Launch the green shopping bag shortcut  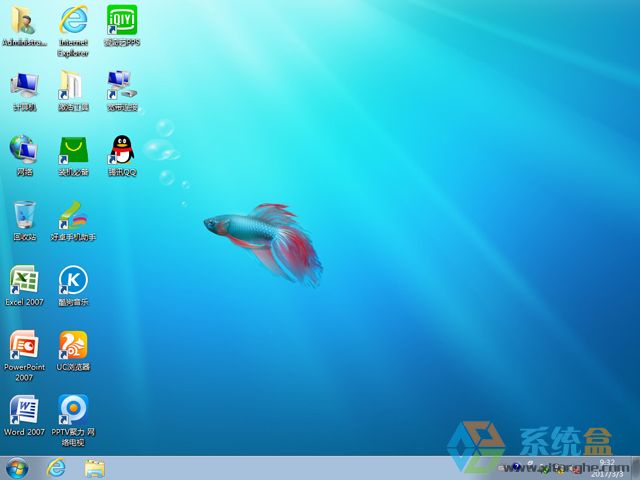[x=73, y=156]
